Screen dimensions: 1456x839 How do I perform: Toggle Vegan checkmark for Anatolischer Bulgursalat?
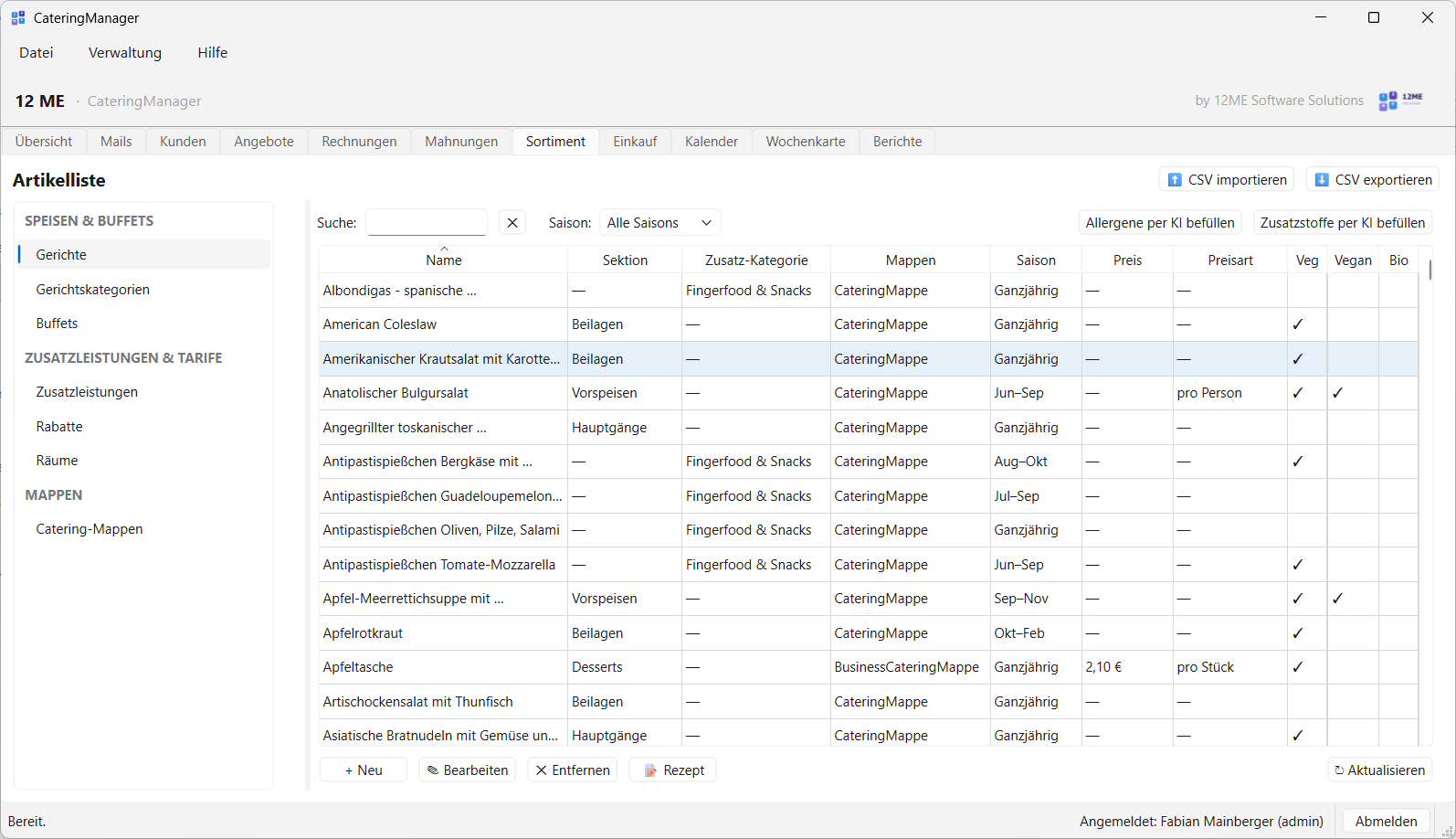click(x=1337, y=393)
